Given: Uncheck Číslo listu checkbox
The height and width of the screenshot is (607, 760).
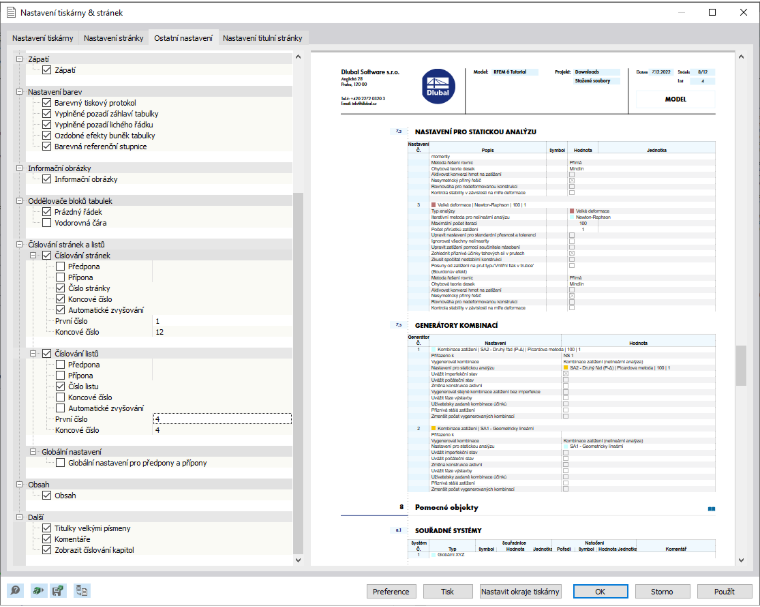Looking at the screenshot, I should (x=61, y=386).
